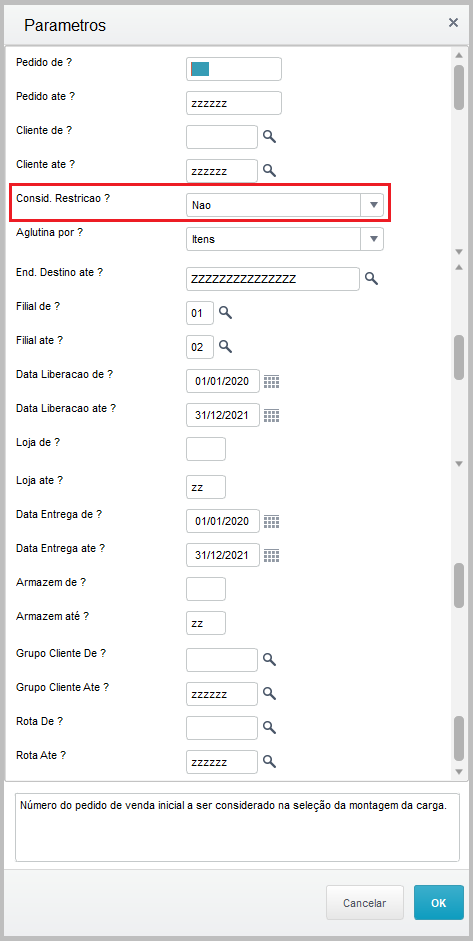473x942 pixels.
Task: Expand the Consid. Restricao dropdown
Action: (372, 205)
